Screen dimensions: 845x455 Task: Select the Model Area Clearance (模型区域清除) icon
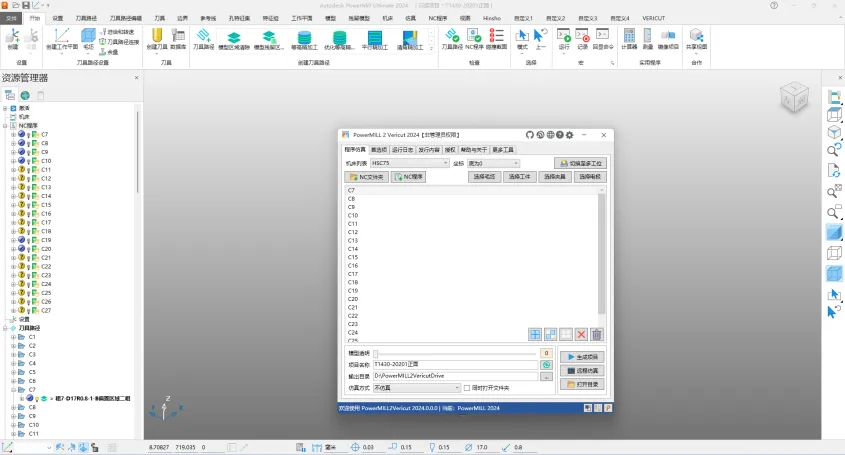coord(234,40)
